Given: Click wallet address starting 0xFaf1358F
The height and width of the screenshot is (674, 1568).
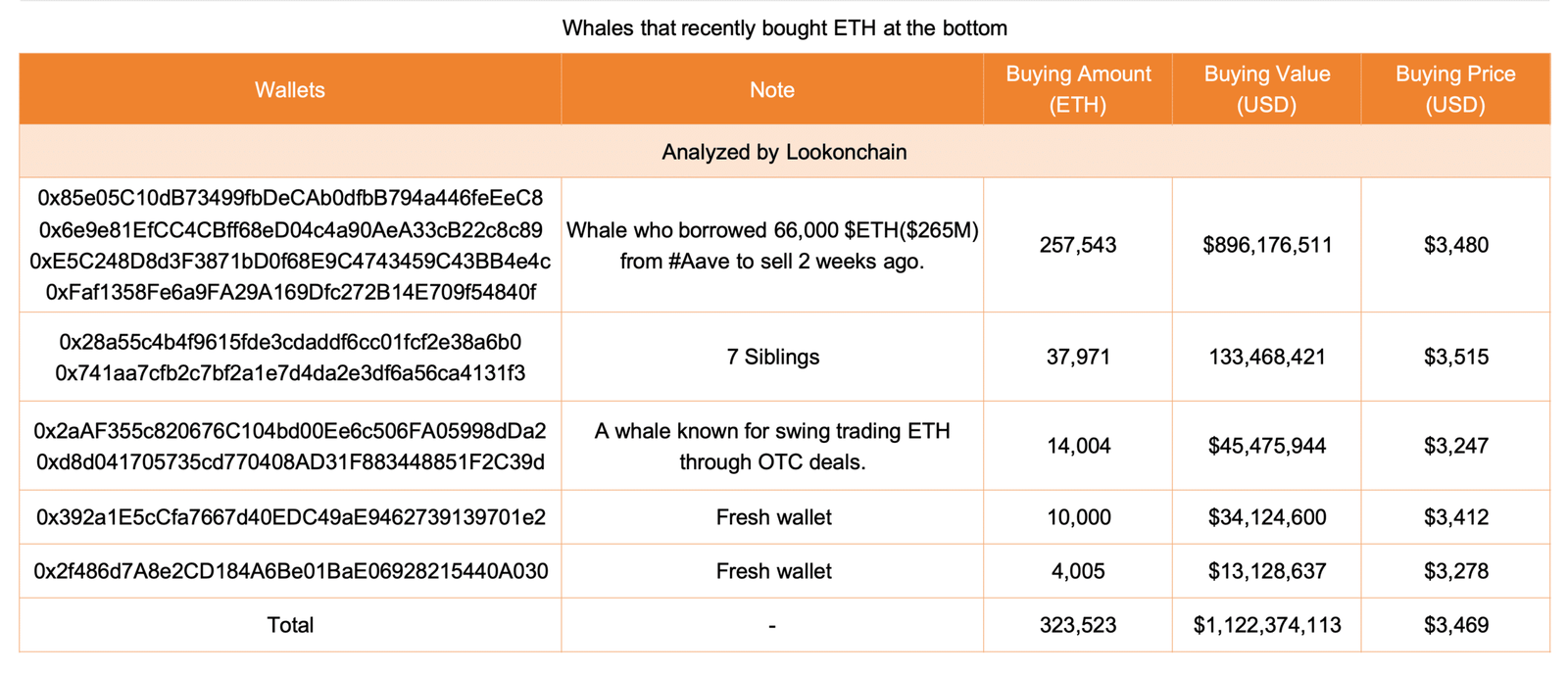Looking at the screenshot, I should pyautogui.click(x=290, y=293).
